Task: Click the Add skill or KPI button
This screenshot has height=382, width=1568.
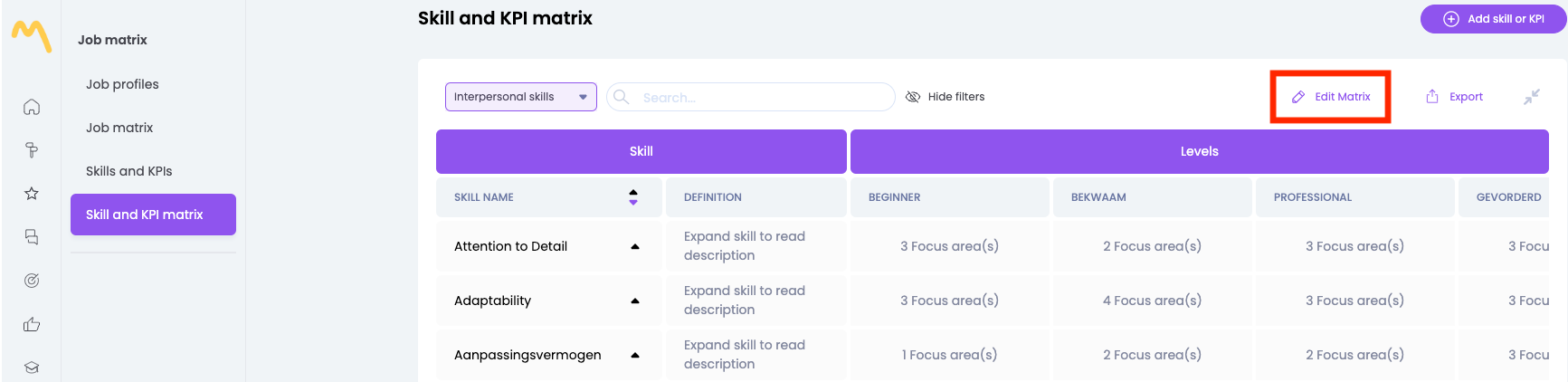Action: point(1493,19)
